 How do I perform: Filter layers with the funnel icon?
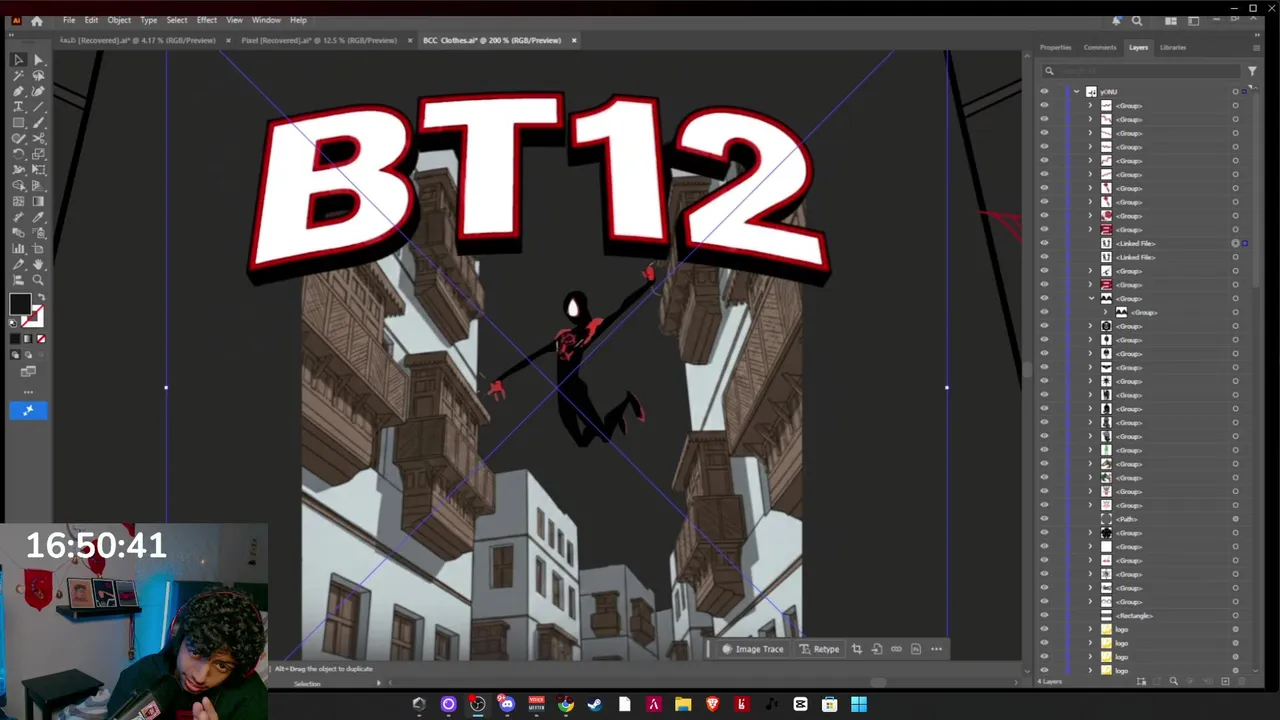click(1252, 71)
